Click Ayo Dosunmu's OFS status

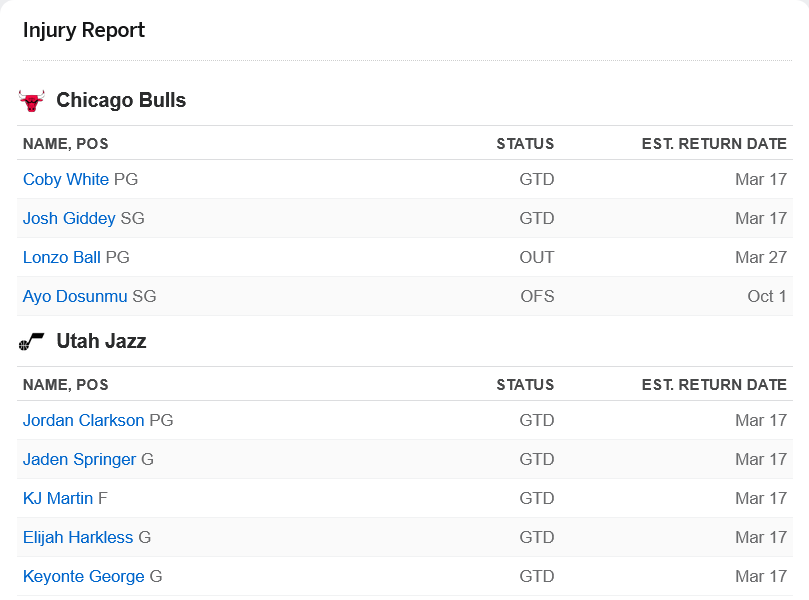tap(537, 296)
